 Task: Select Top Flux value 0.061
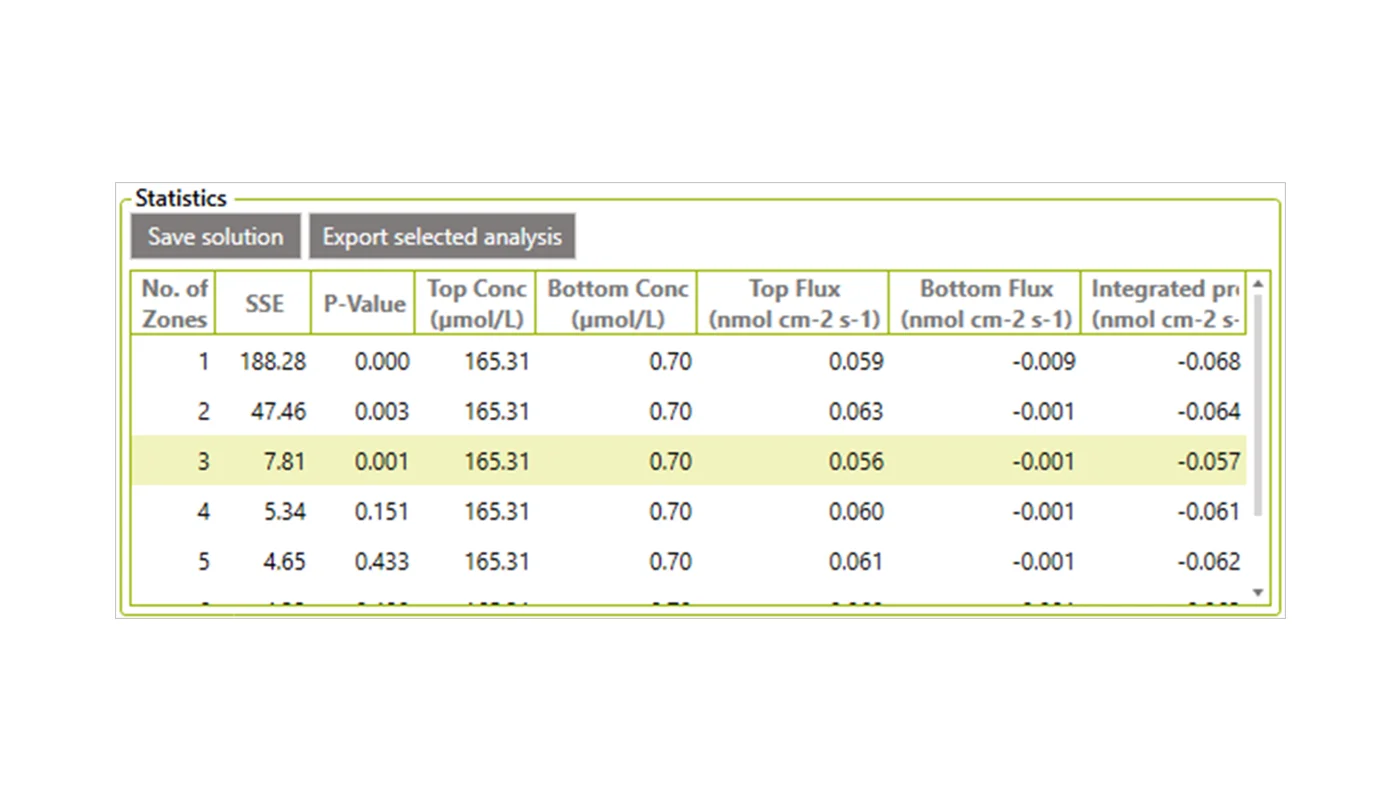[x=856, y=562]
